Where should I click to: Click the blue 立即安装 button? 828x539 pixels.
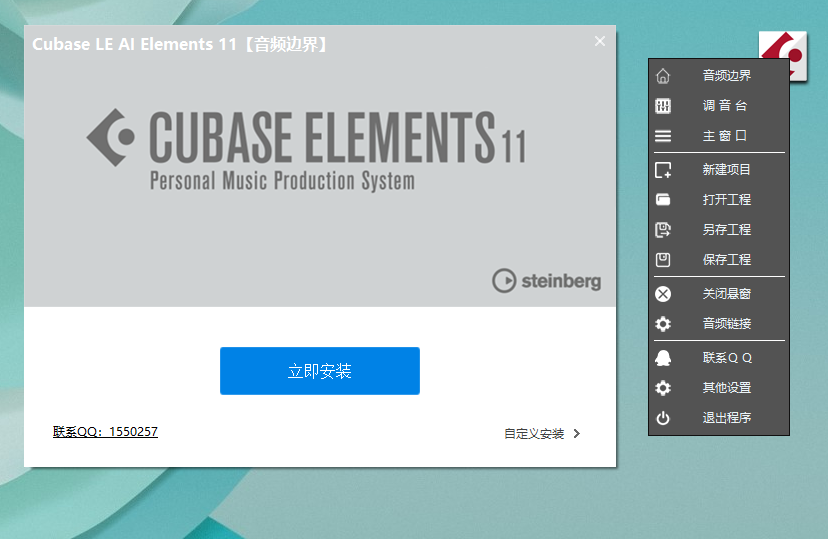[x=320, y=371]
